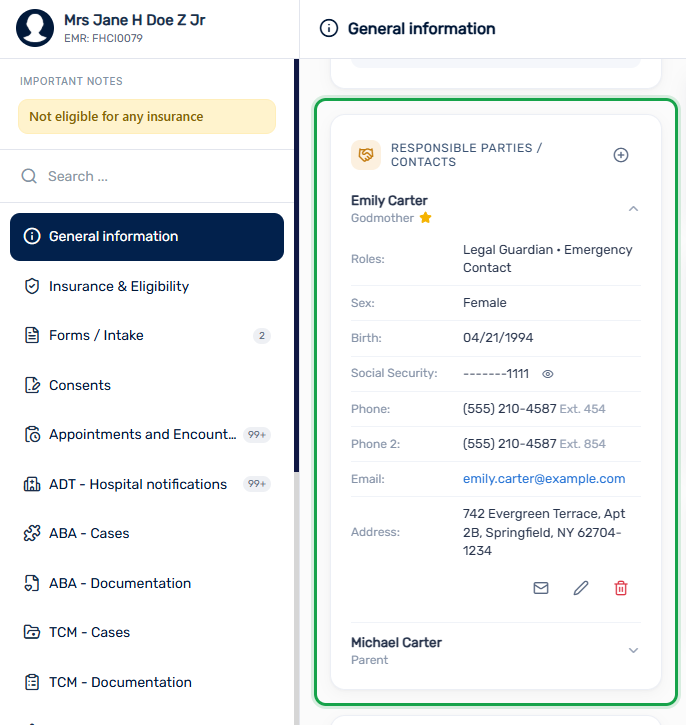This screenshot has width=686, height=725.
Task: Click the Consents signed-document icon
Action: [32, 385]
